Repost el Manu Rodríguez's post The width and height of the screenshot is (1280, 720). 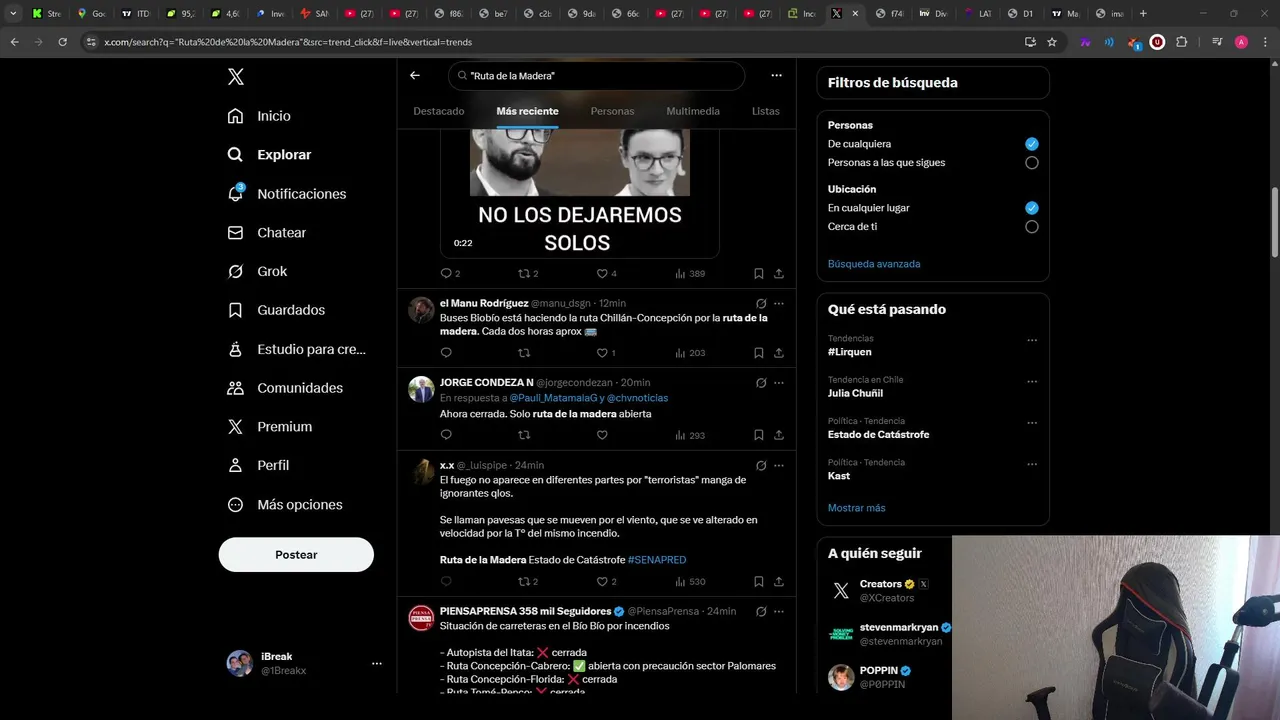pos(524,352)
